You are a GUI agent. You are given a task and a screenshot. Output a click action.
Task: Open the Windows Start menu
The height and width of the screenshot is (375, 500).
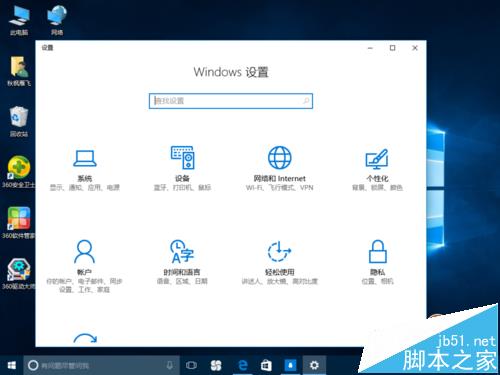coord(12,365)
